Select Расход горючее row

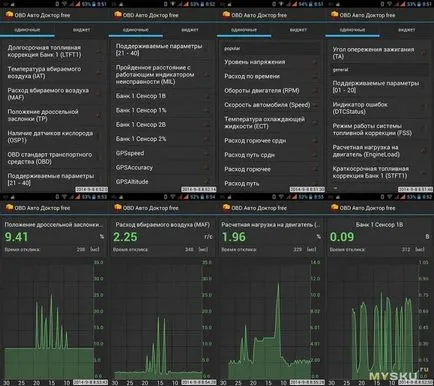(x=271, y=169)
